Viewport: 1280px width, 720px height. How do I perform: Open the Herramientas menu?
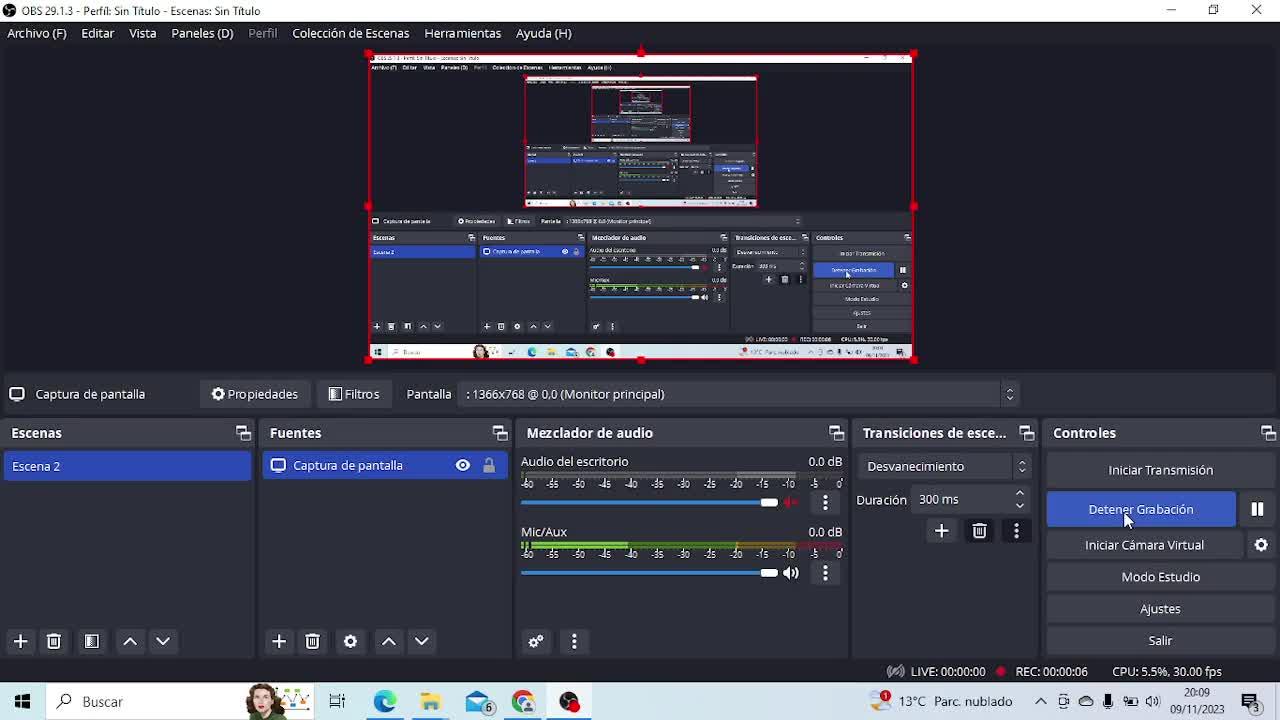click(x=462, y=33)
